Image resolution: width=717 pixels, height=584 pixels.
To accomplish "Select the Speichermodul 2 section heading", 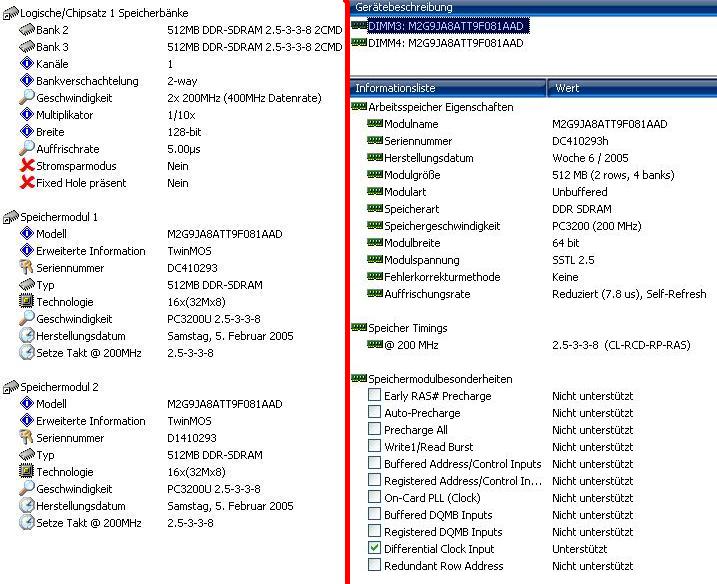I will 59,387.
